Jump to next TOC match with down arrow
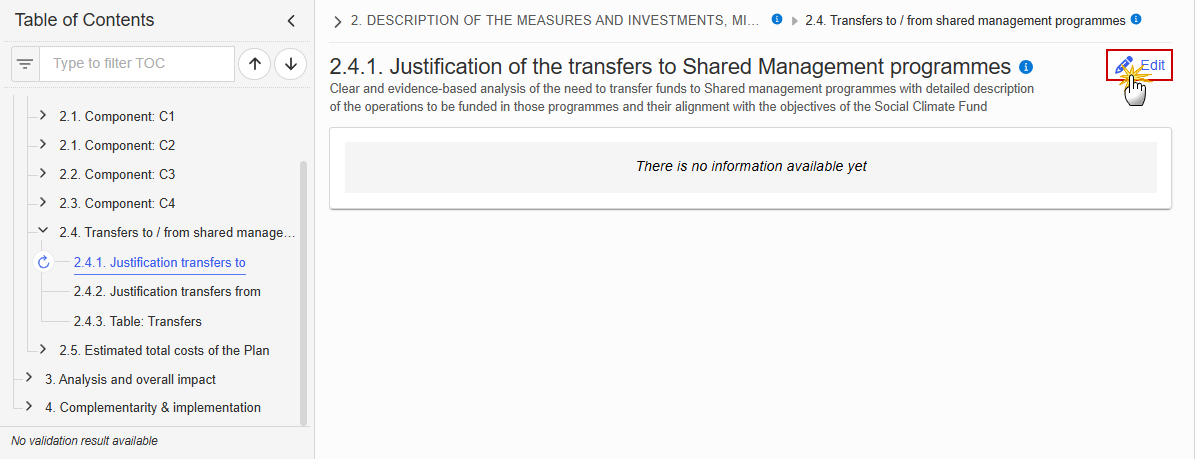 coord(290,64)
